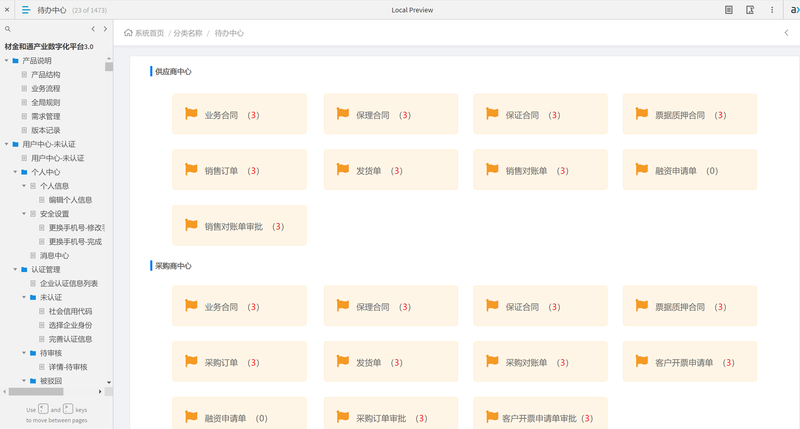This screenshot has width=800, height=429.
Task: Click flag icon on 销售订单 card
Action: 191,169
